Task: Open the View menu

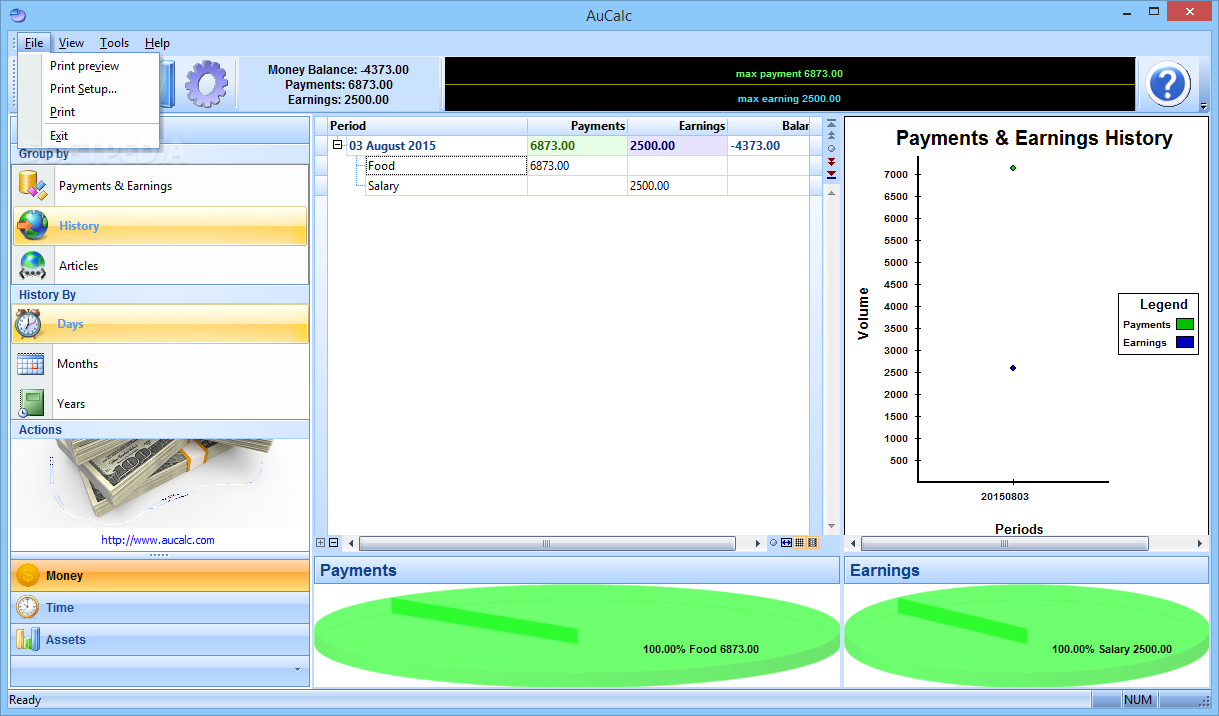Action: click(x=71, y=43)
